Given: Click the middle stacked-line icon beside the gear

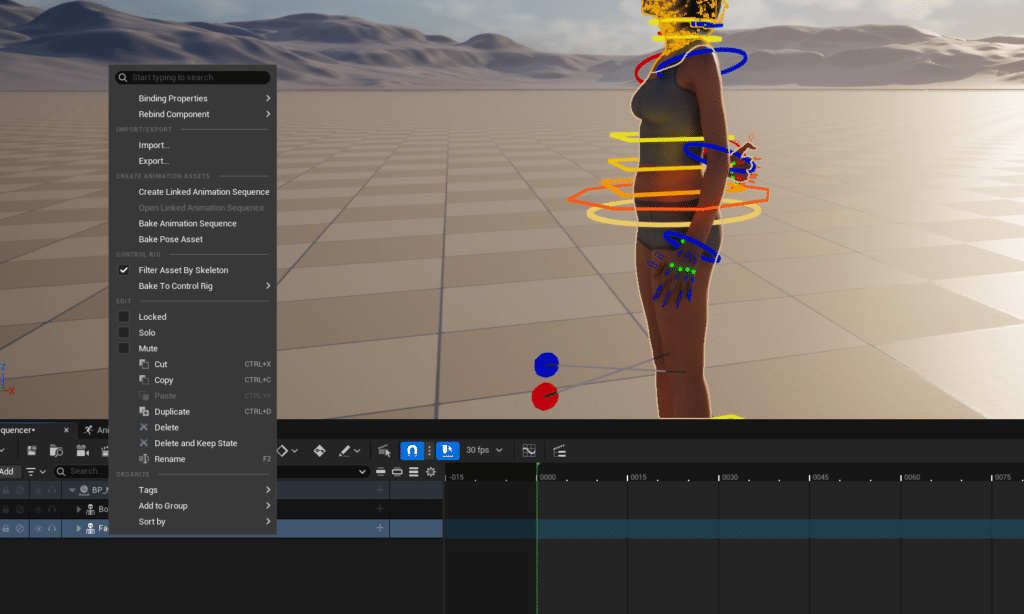Looking at the screenshot, I should (x=397, y=472).
